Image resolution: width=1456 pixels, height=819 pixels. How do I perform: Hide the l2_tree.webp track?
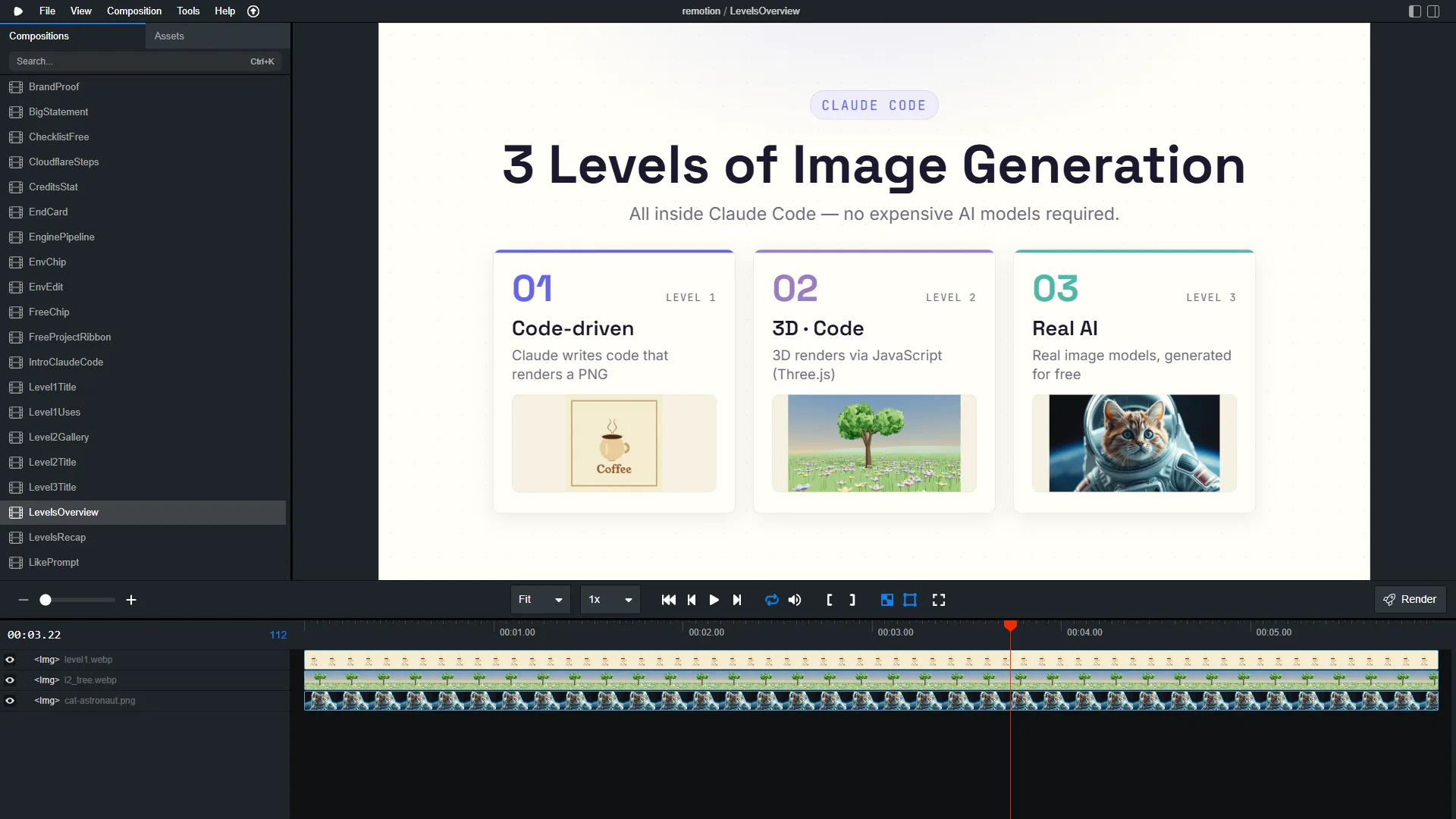pos(10,680)
